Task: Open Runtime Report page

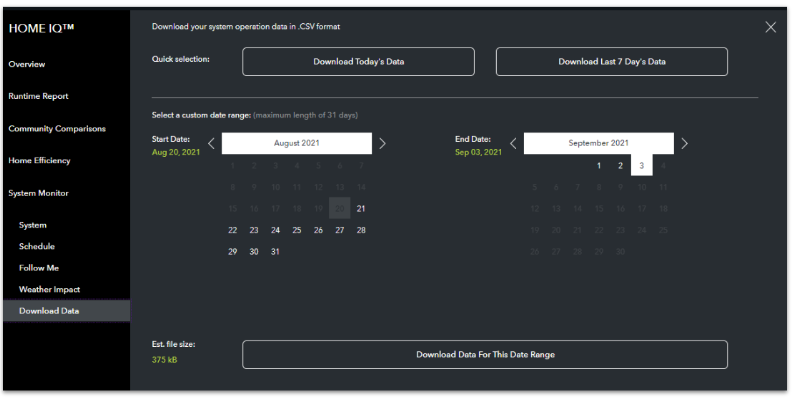Action: click(x=39, y=96)
